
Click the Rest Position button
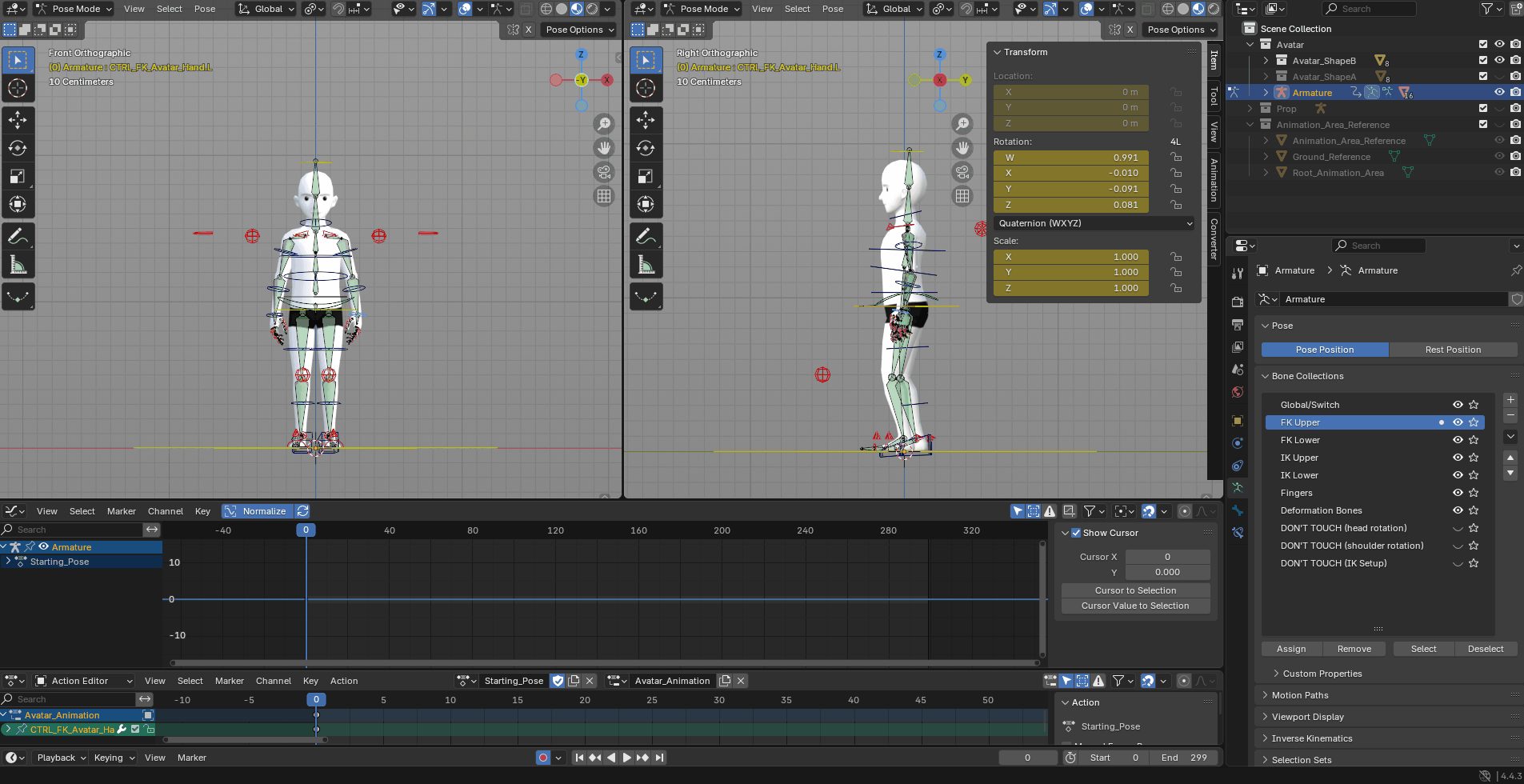pyautogui.click(x=1453, y=350)
